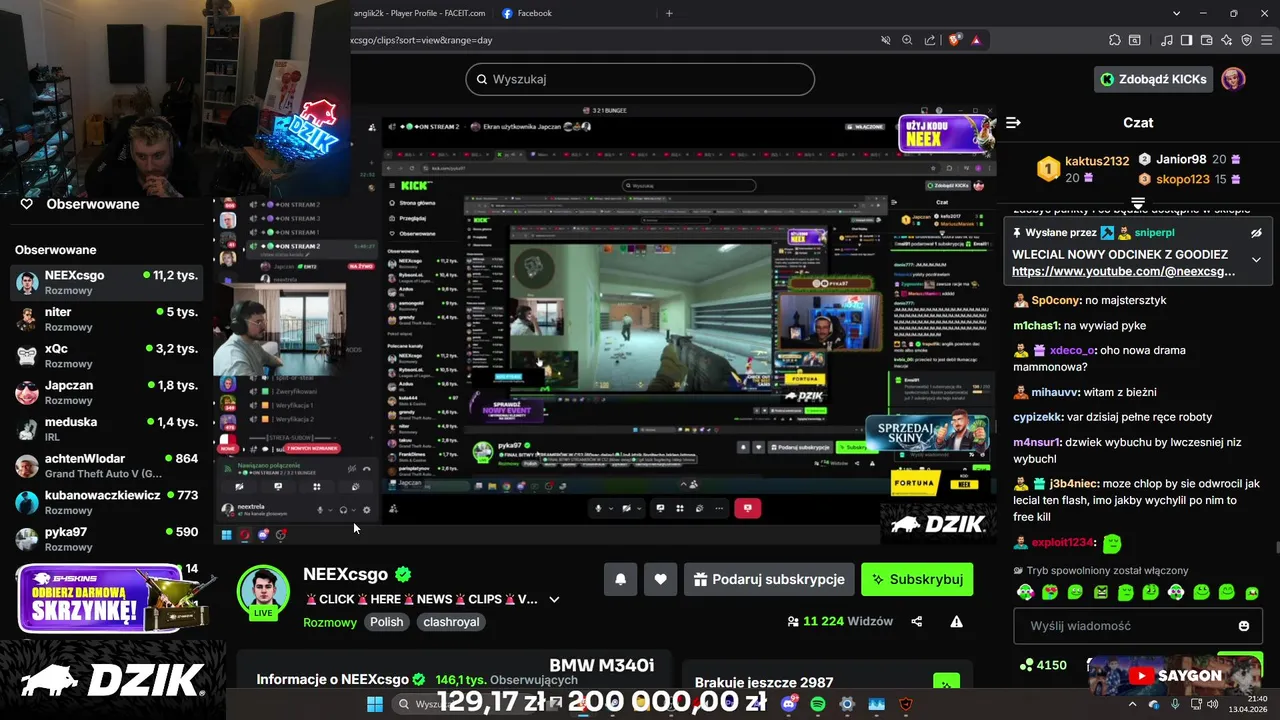Collapse the chat with the arrow icon

pos(1013,122)
